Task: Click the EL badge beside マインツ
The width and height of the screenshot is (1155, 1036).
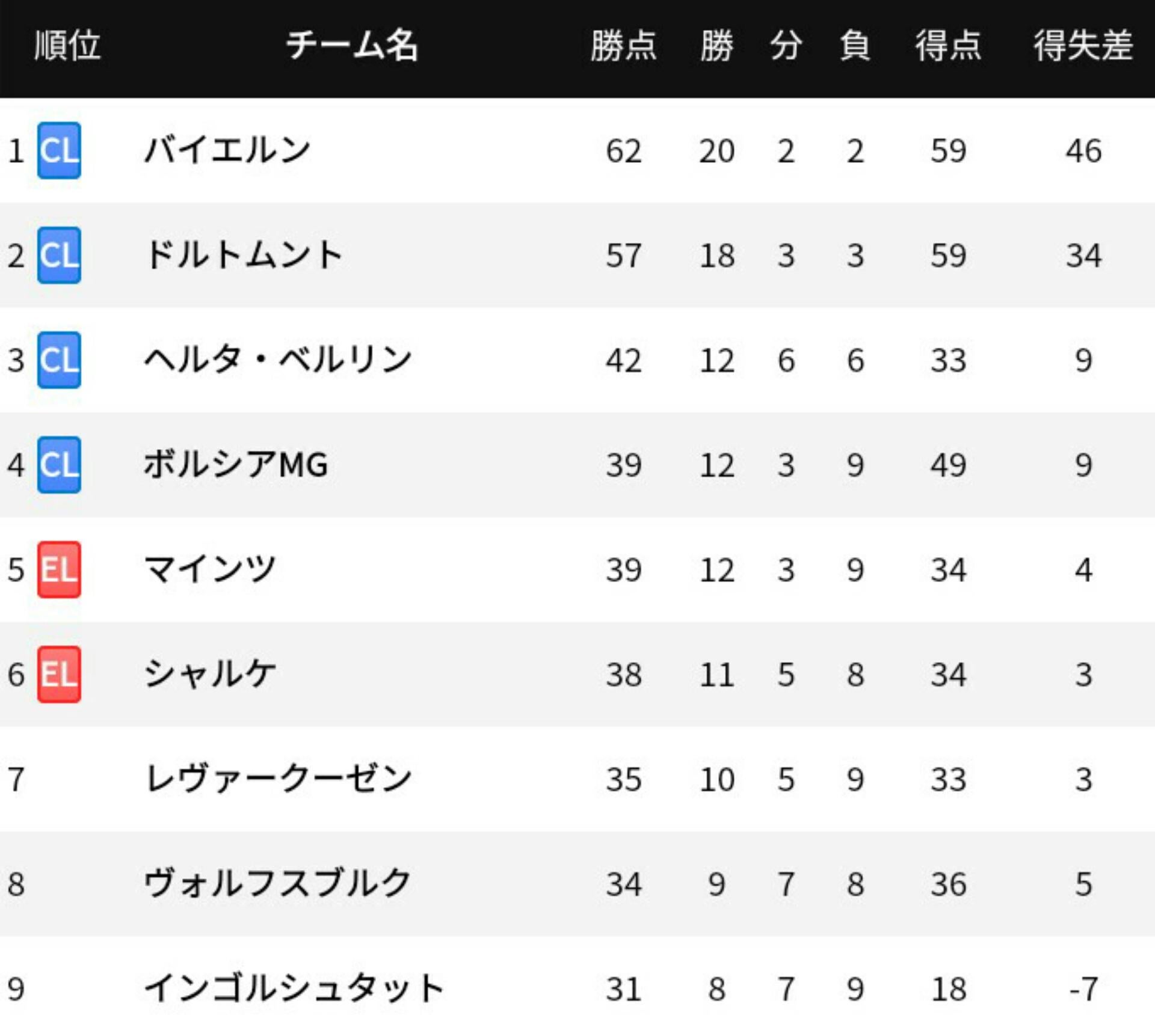Action: pos(59,569)
